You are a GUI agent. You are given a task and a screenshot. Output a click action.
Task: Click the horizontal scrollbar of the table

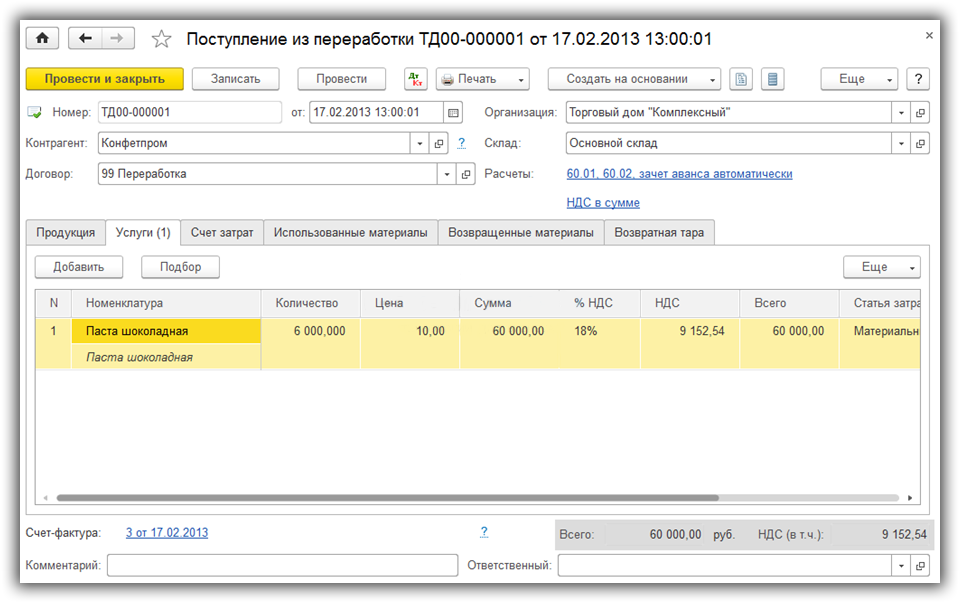click(x=386, y=497)
